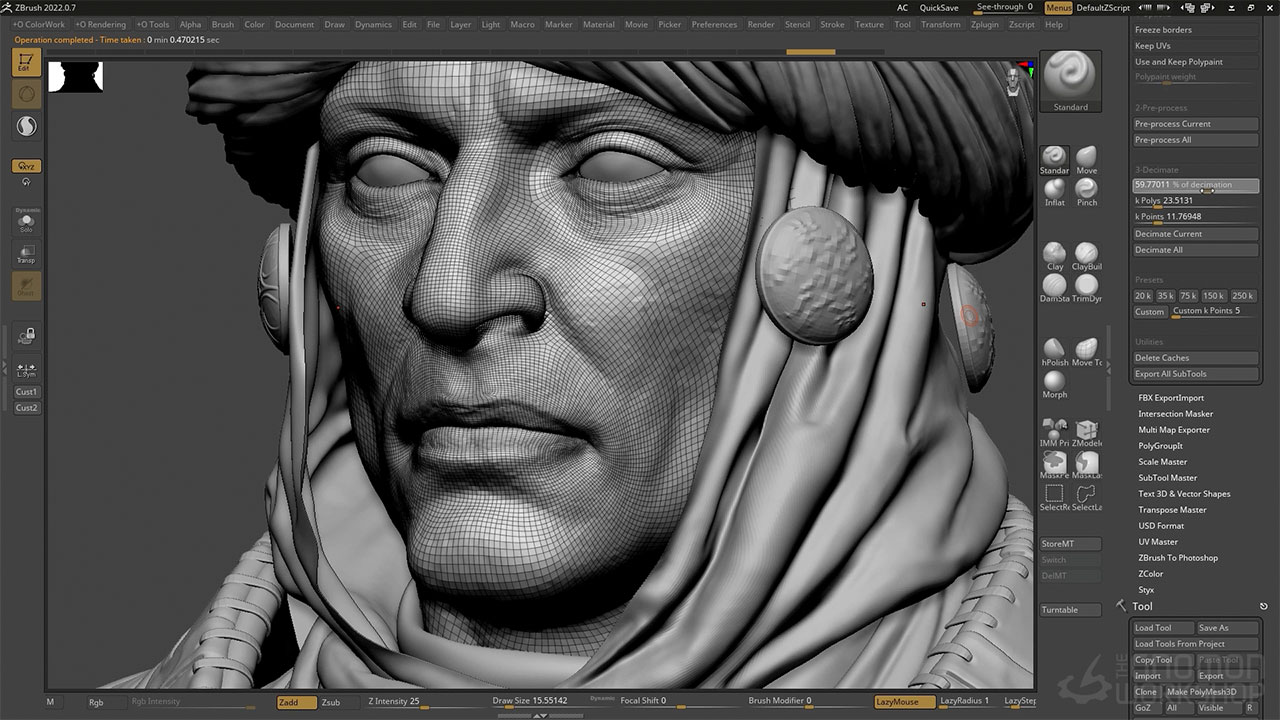Select the Move brush icon
Viewport: 1280px width, 720px height.
[1086, 157]
